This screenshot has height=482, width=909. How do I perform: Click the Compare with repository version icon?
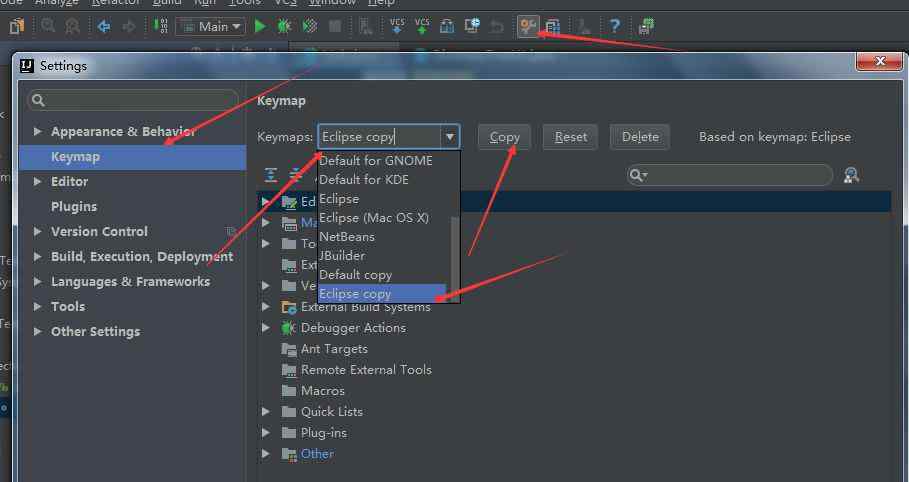[447, 26]
